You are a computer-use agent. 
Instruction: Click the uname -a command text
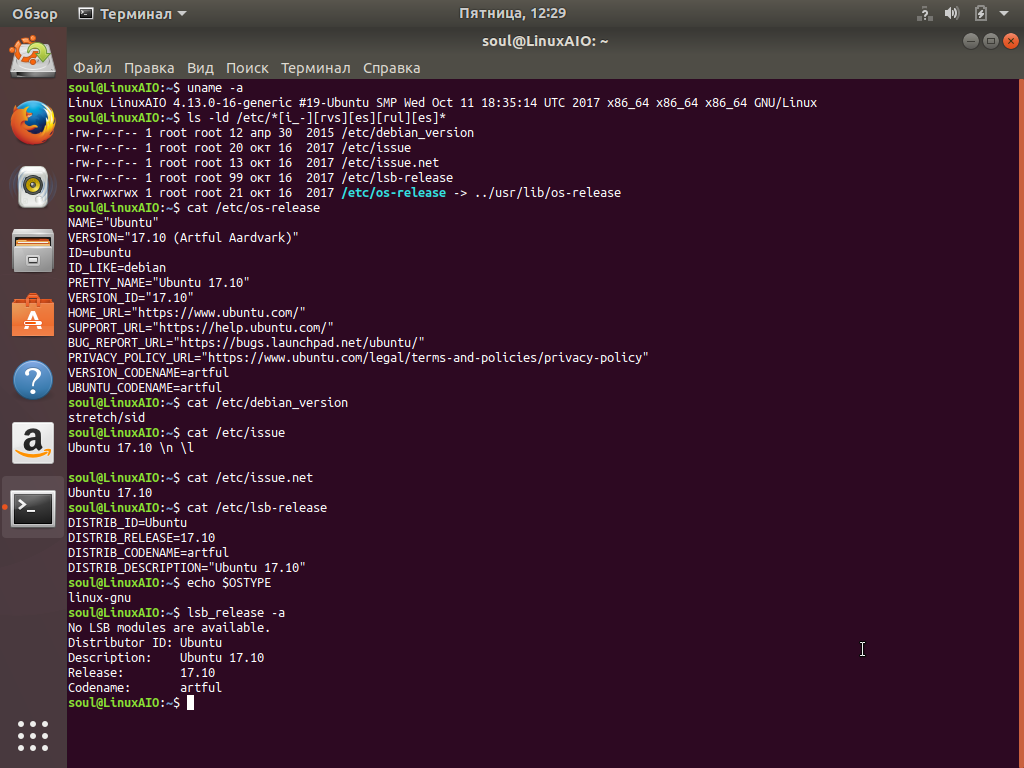click(215, 88)
